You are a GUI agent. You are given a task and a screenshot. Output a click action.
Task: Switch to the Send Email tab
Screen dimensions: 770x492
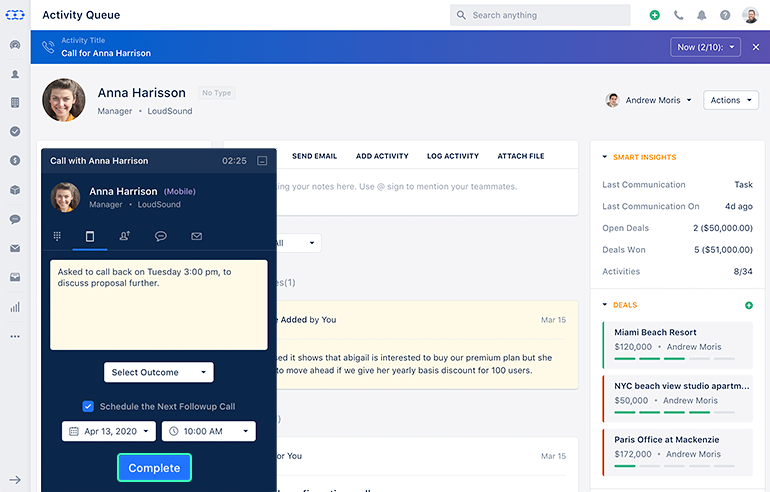pos(314,156)
